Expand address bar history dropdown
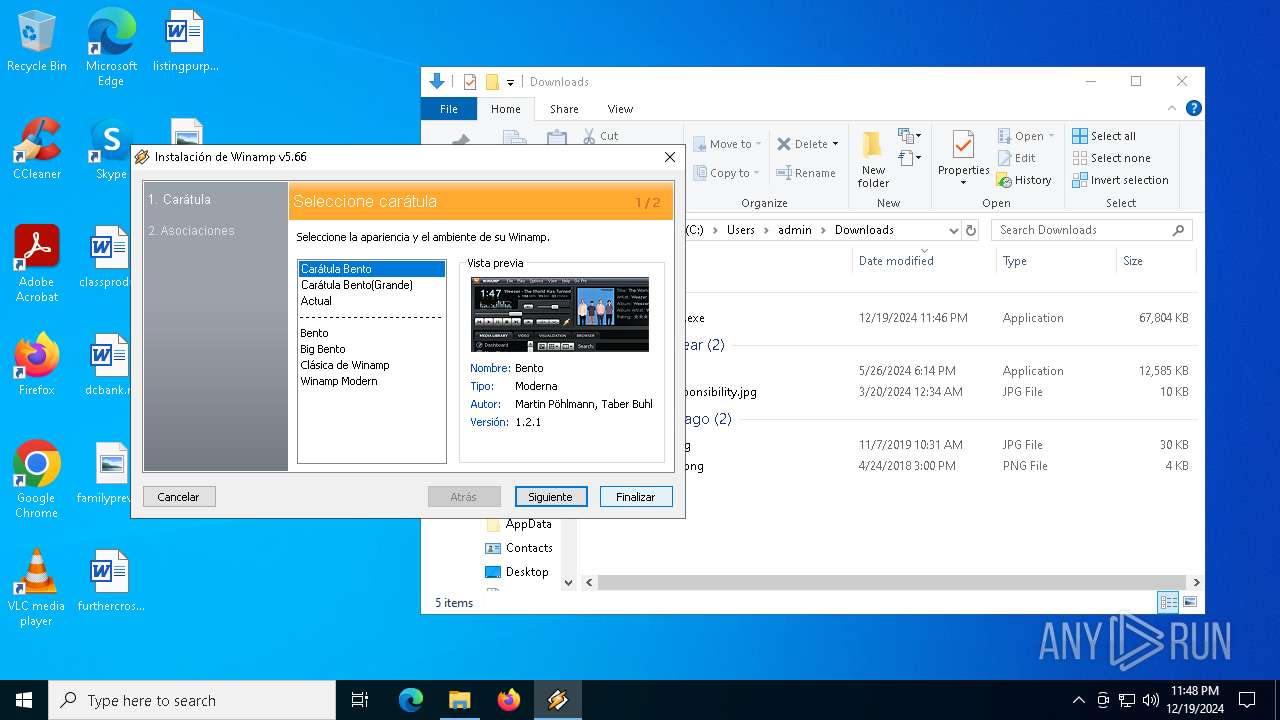This screenshot has height=720, width=1280. click(952, 230)
